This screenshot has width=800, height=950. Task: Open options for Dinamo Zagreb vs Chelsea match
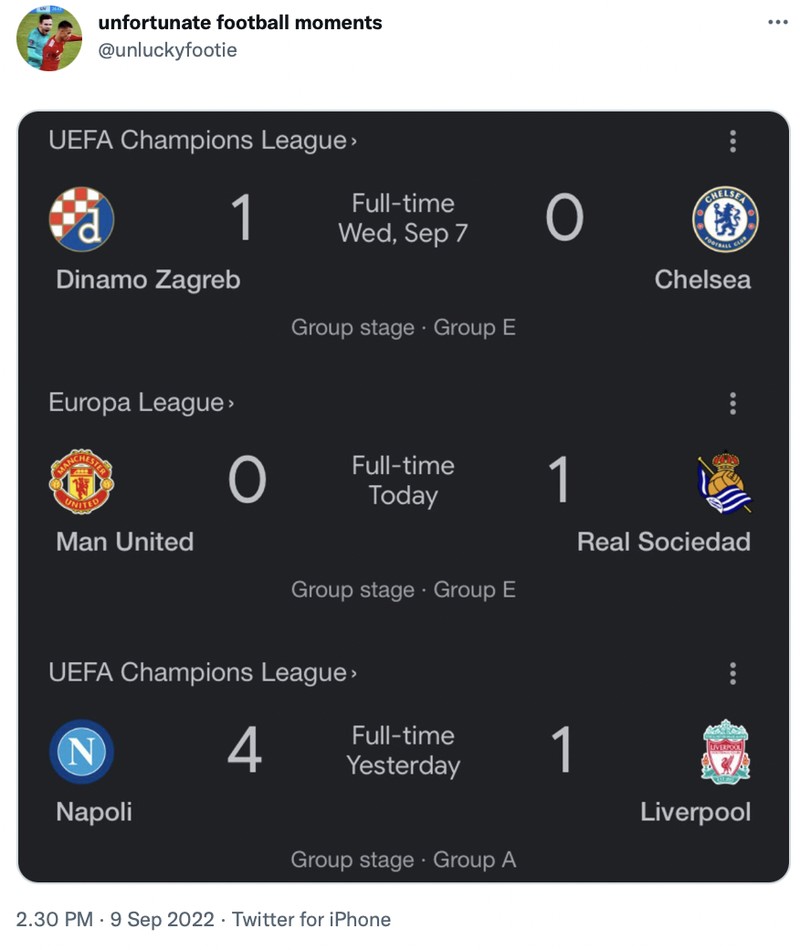(x=733, y=141)
